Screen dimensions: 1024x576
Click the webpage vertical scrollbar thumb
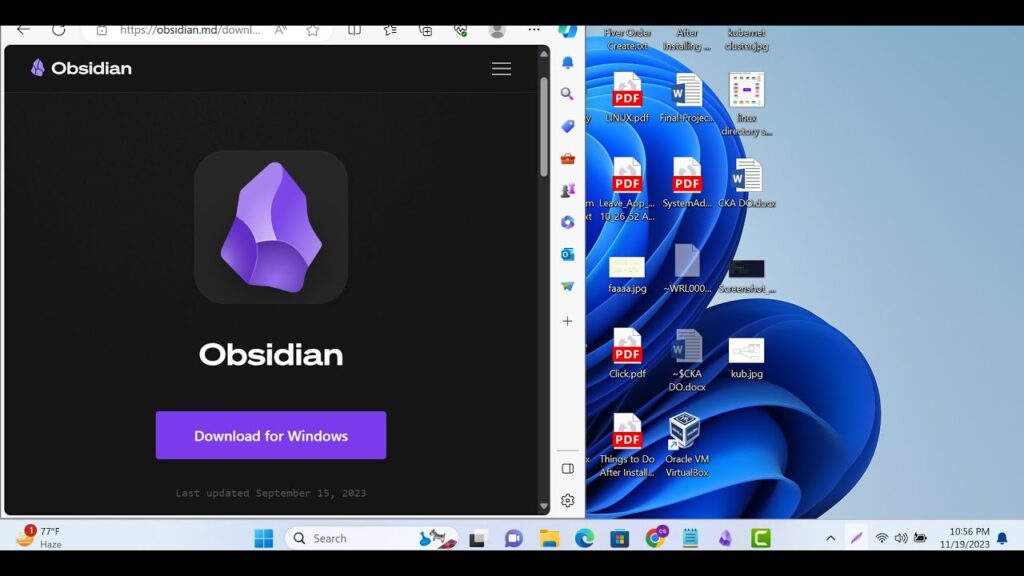[544, 127]
